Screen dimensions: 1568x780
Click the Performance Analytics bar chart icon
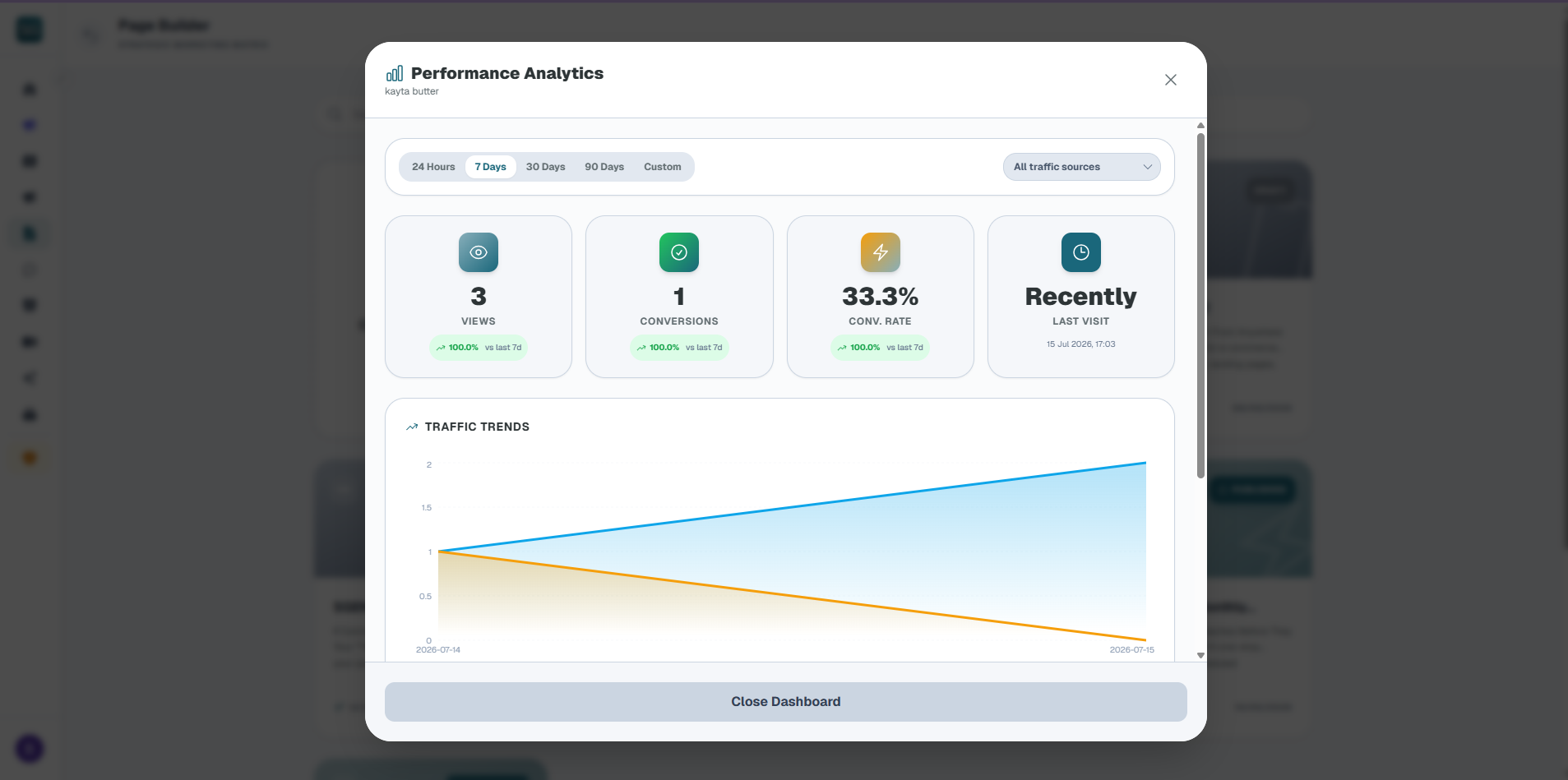(395, 73)
